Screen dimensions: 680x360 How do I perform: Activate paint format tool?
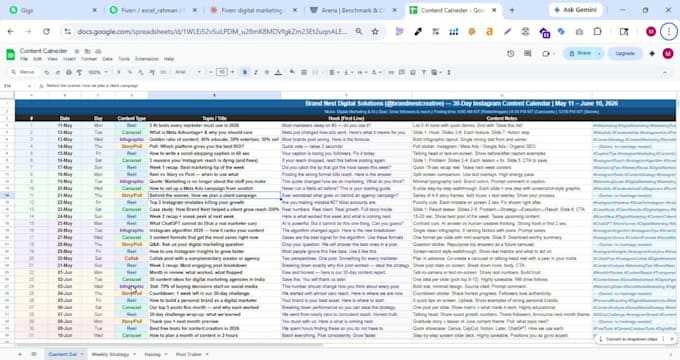point(79,72)
